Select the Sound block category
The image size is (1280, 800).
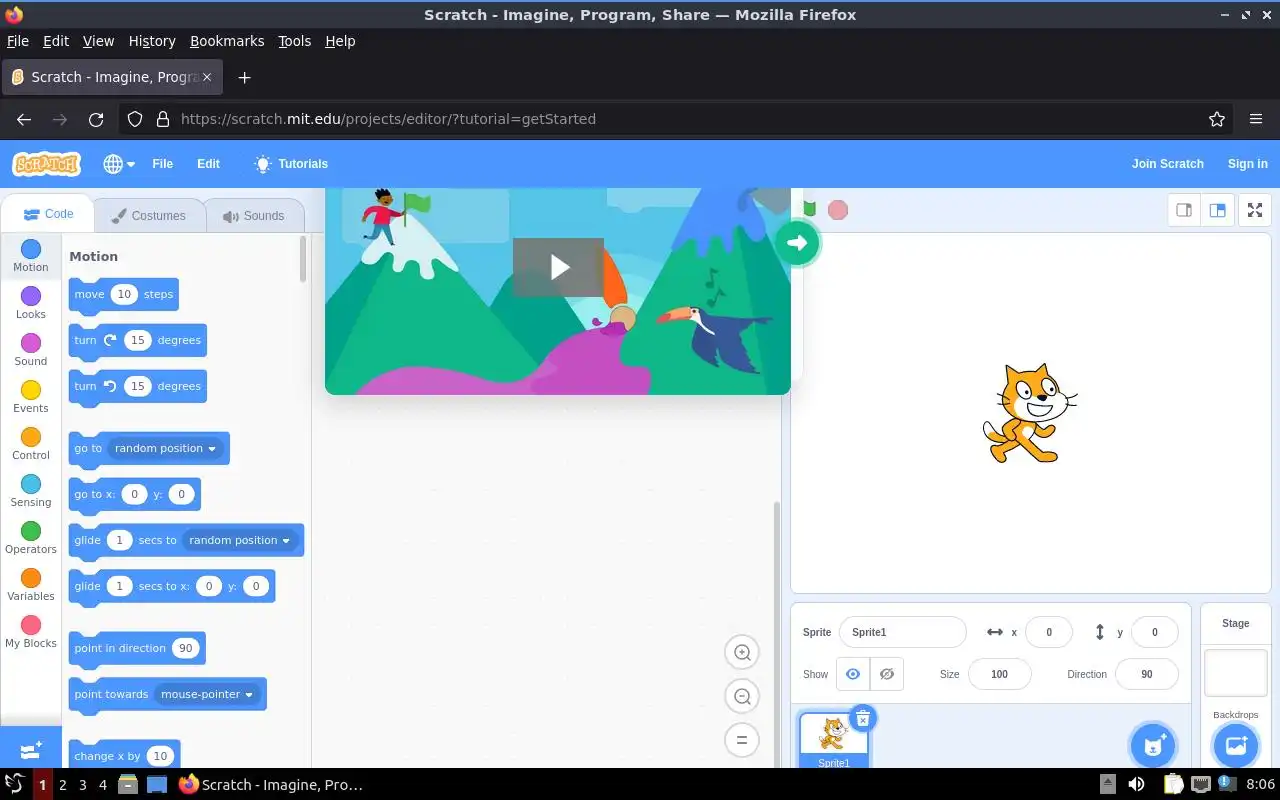(31, 350)
